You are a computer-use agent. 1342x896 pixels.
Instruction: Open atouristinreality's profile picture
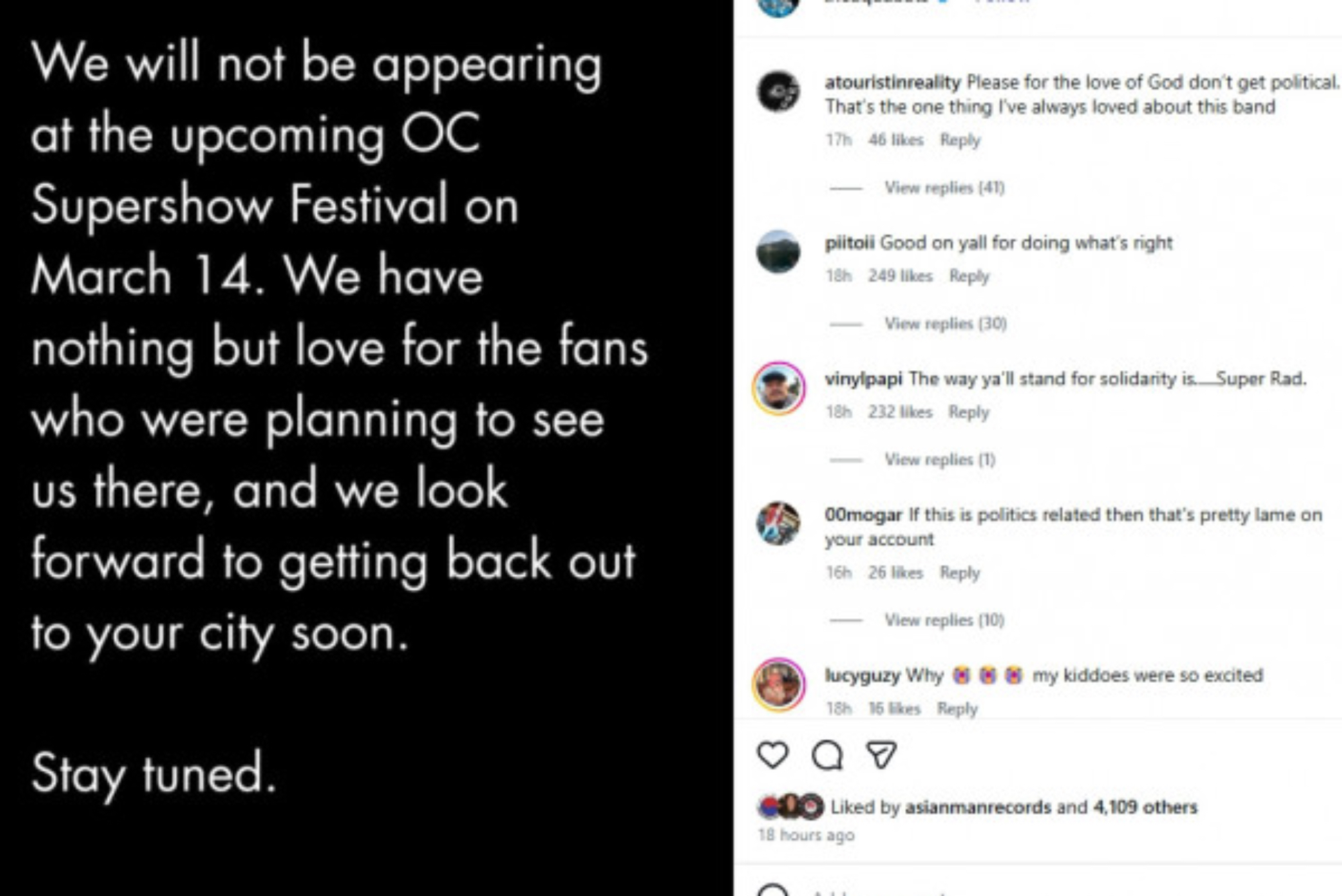coord(778,91)
